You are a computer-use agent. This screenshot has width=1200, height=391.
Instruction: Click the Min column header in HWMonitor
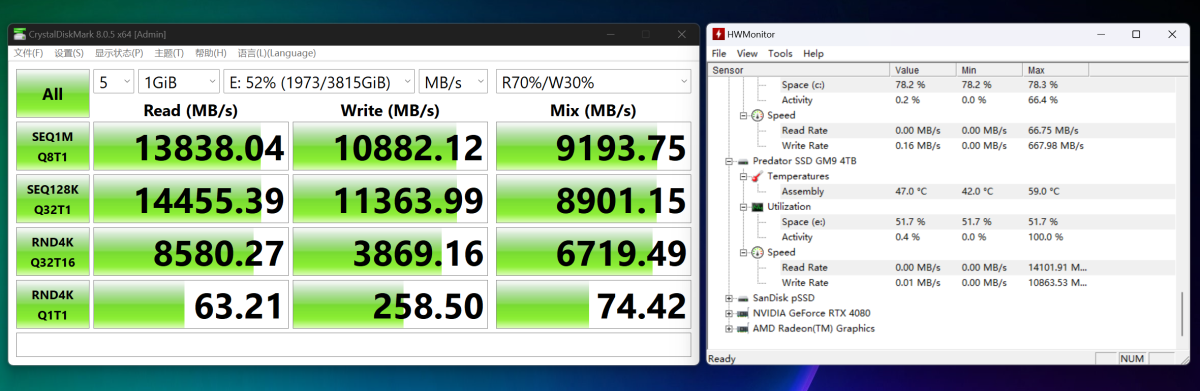pyautogui.click(x=990, y=70)
